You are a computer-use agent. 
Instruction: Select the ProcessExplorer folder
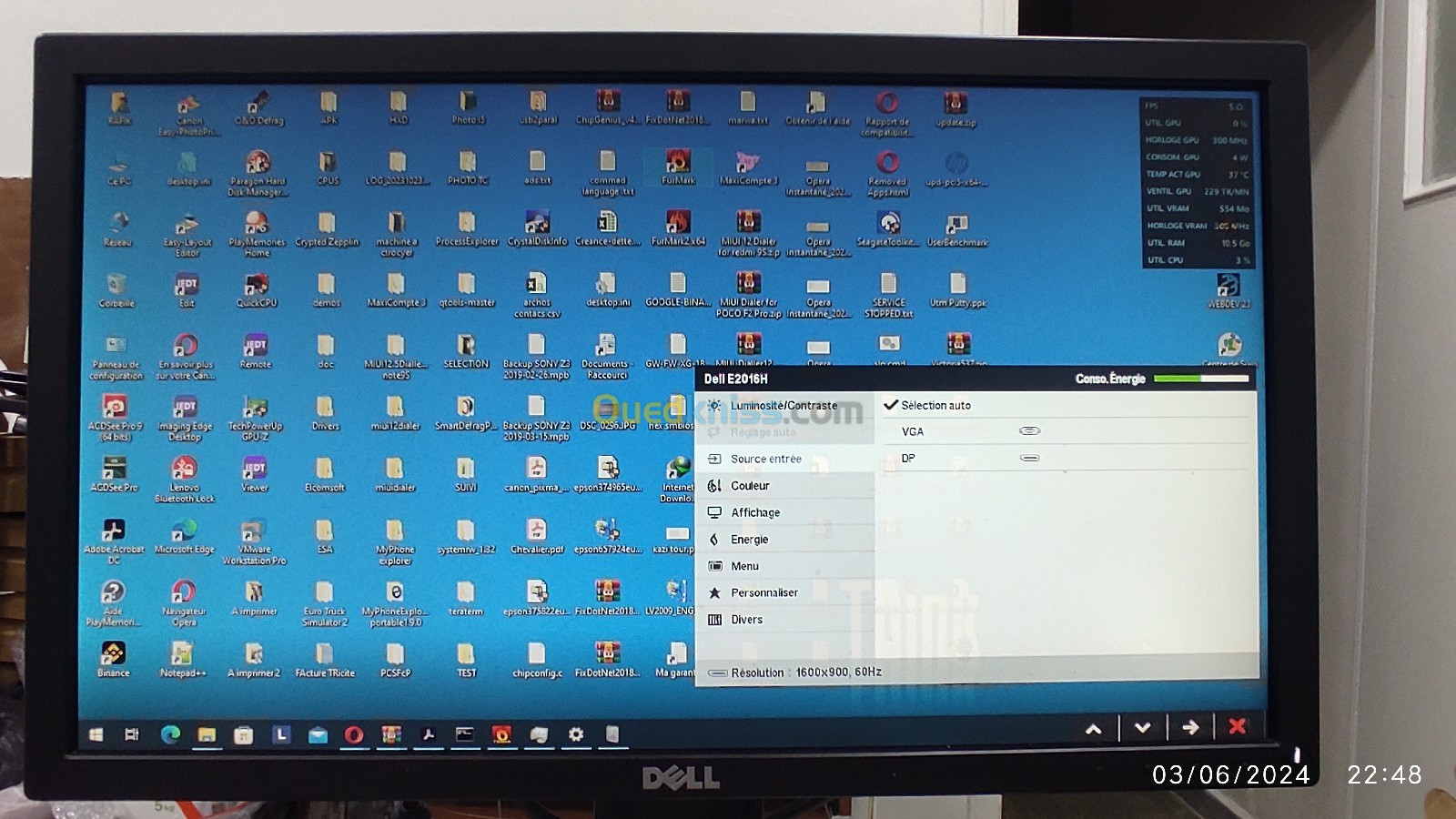[467, 229]
